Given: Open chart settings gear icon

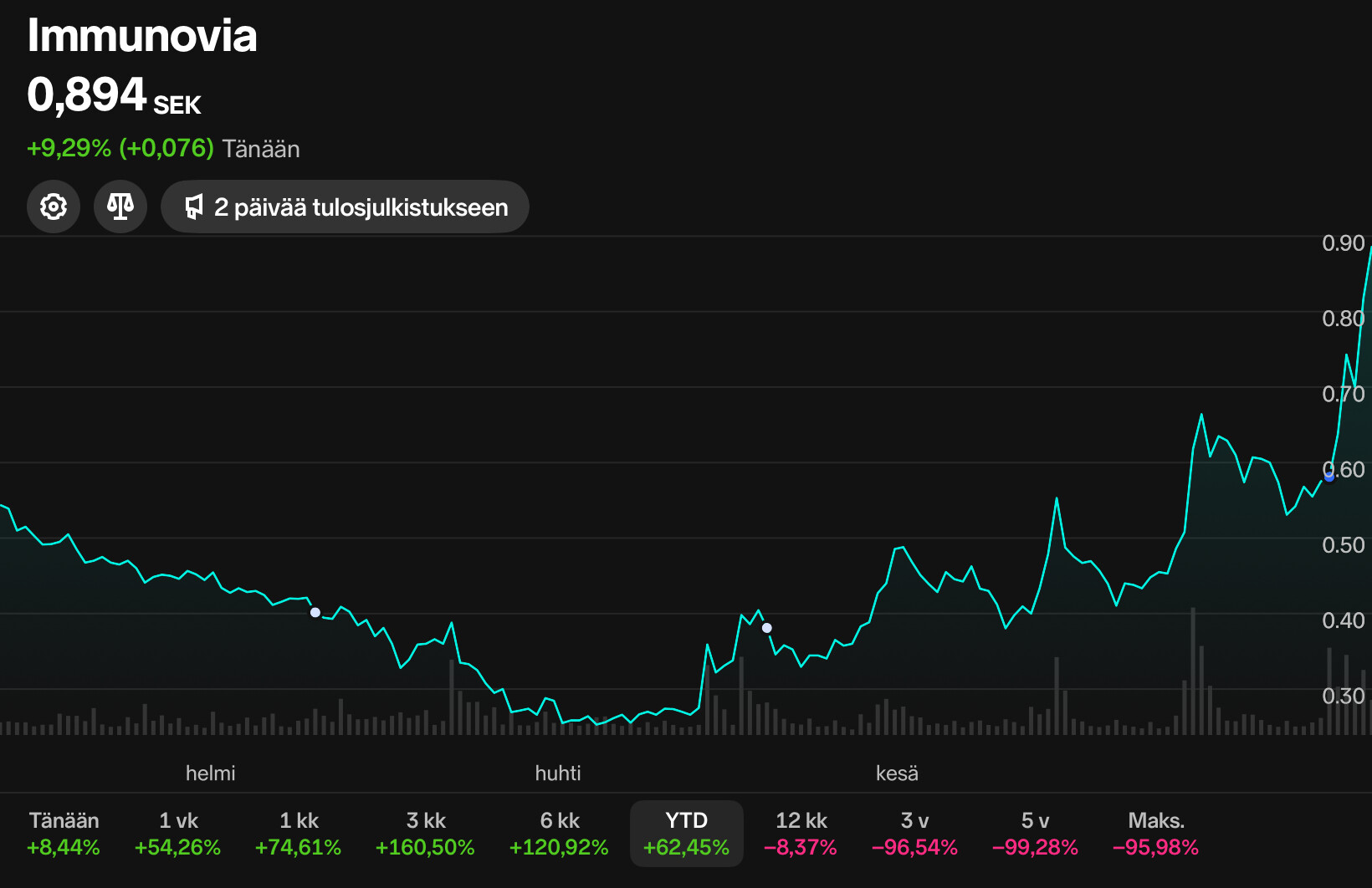Looking at the screenshot, I should (x=54, y=207).
